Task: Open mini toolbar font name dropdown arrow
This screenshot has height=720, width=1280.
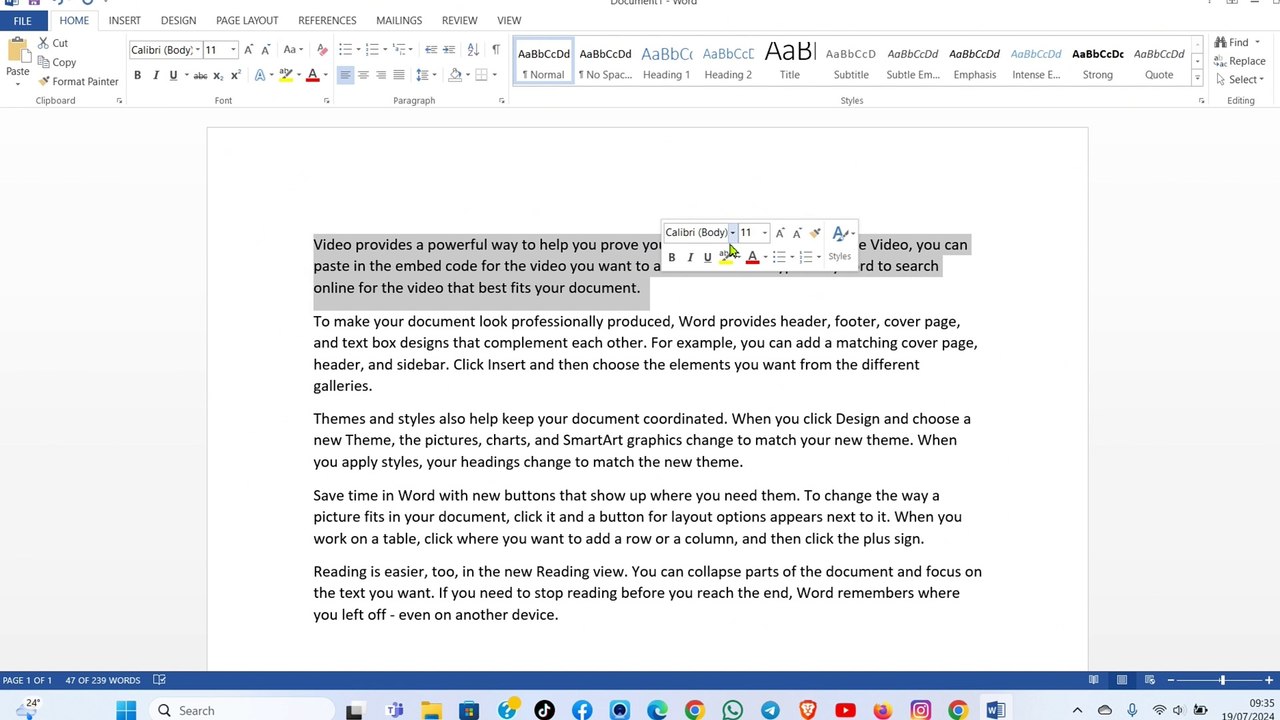Action: pyautogui.click(x=732, y=233)
